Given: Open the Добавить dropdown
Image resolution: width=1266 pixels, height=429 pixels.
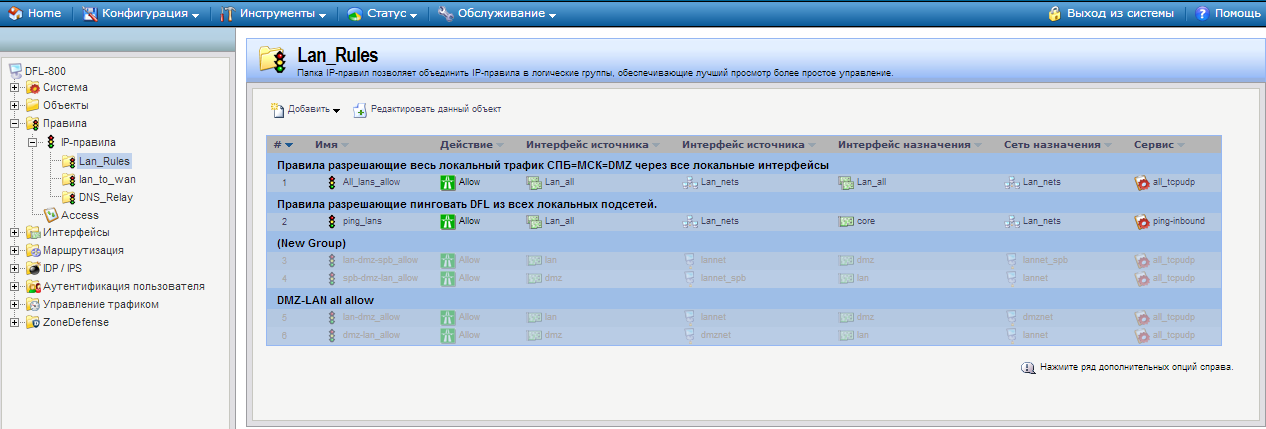Looking at the screenshot, I should [x=306, y=109].
